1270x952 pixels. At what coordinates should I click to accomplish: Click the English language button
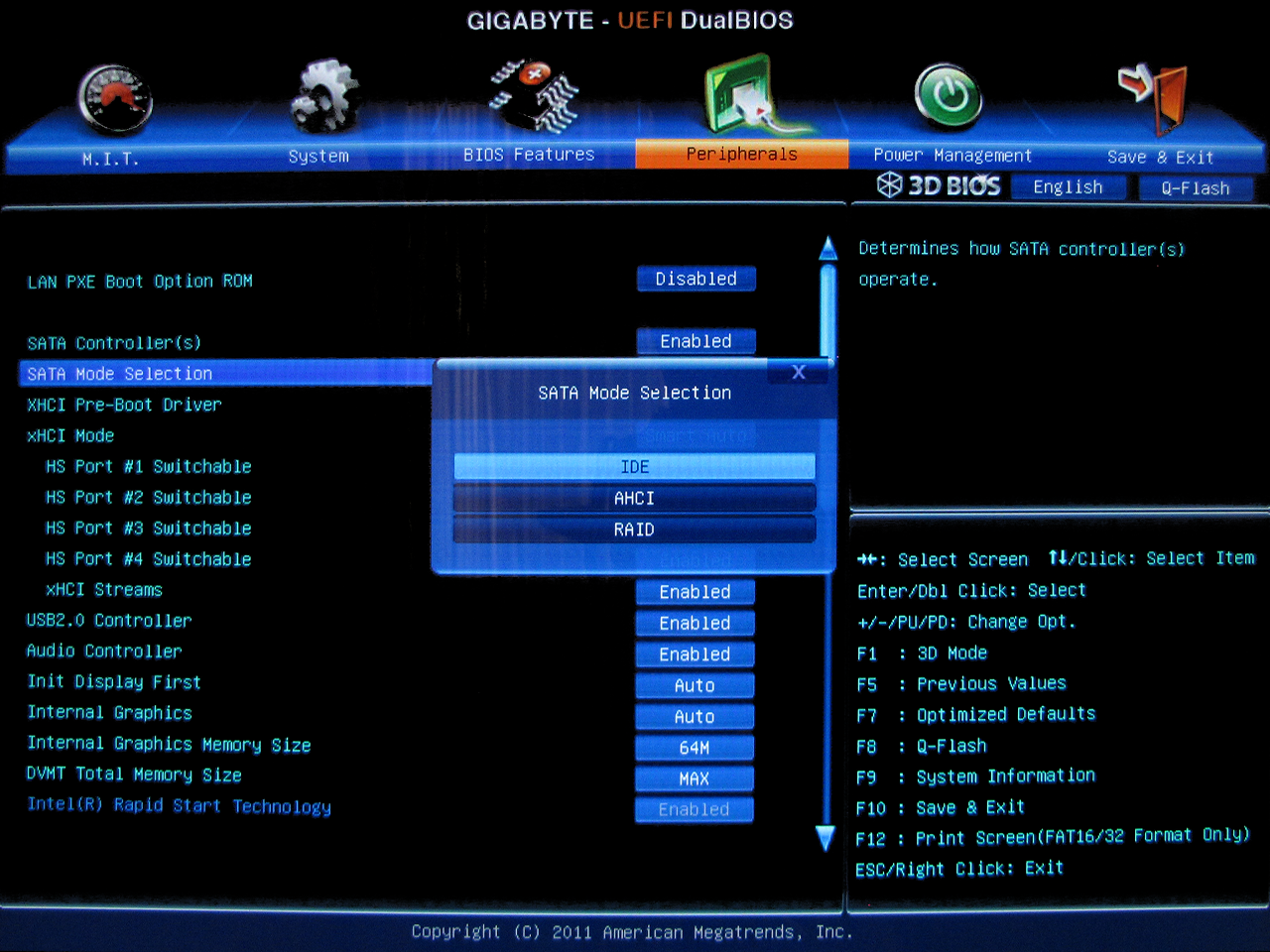tap(1069, 186)
